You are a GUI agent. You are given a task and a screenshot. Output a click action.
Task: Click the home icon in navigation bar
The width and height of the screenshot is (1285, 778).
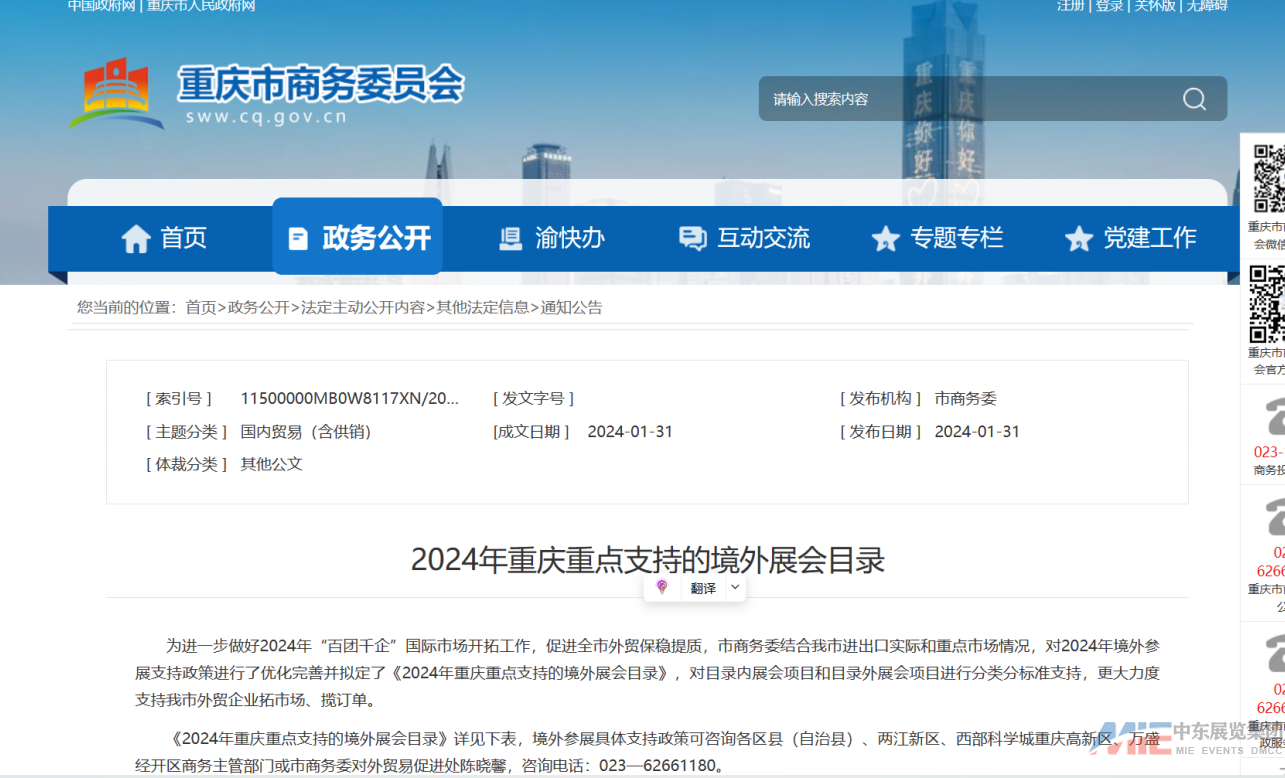[136, 239]
